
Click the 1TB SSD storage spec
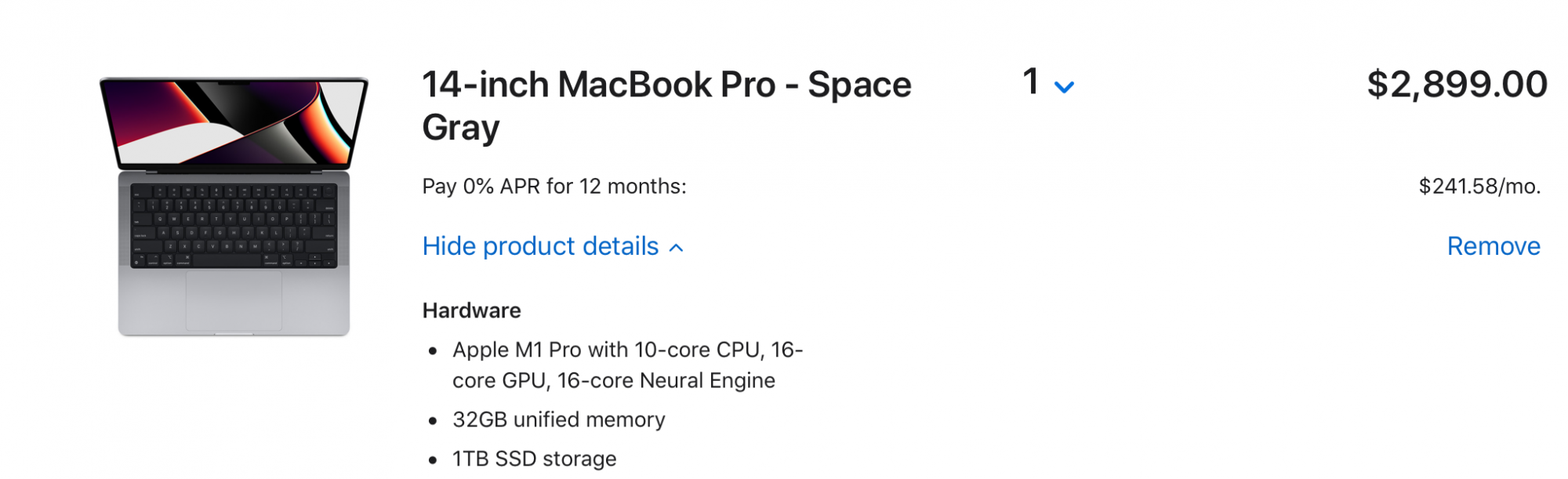[534, 459]
